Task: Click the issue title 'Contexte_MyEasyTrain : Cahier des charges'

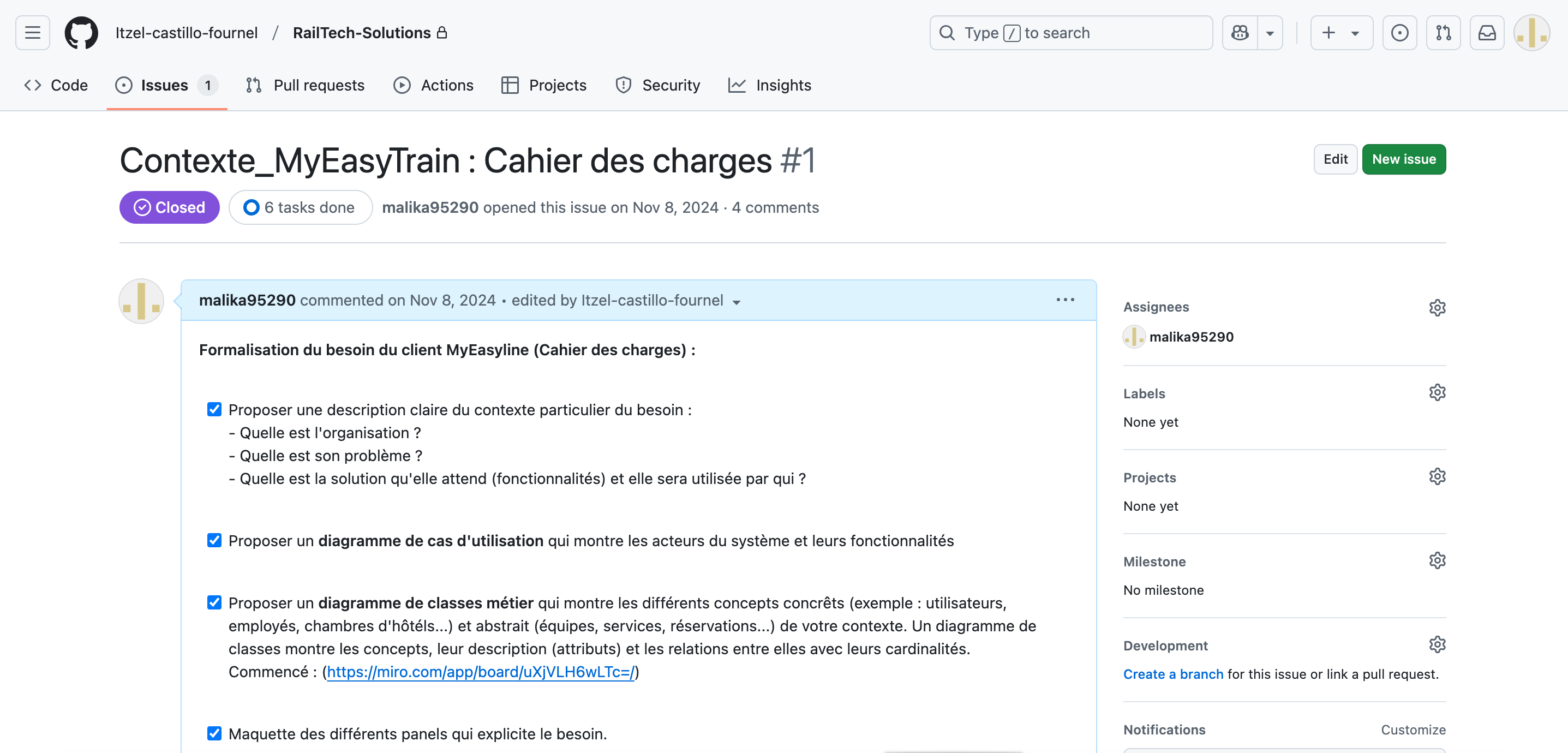Action: pos(446,161)
